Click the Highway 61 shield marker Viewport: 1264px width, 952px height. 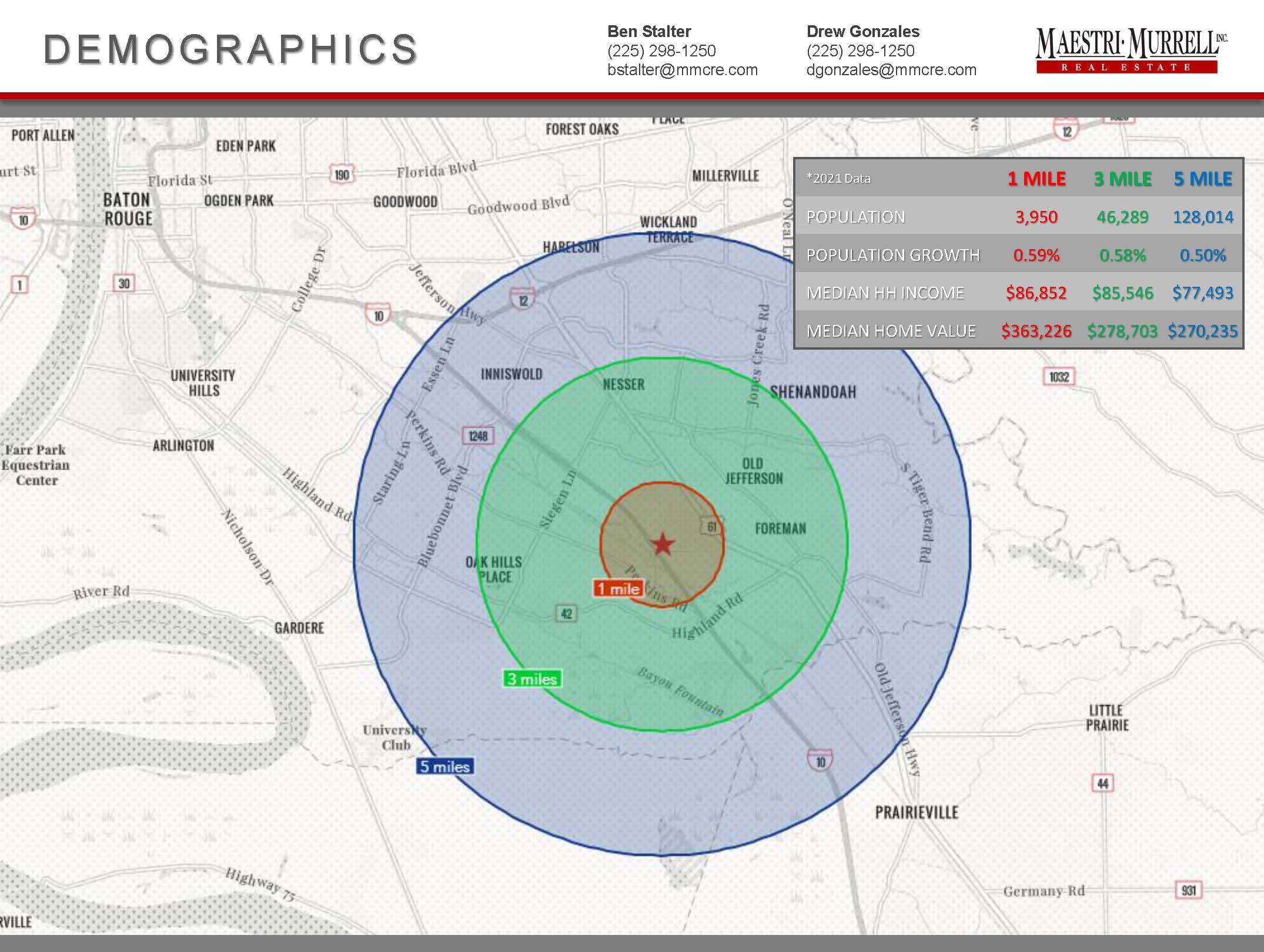tap(711, 527)
